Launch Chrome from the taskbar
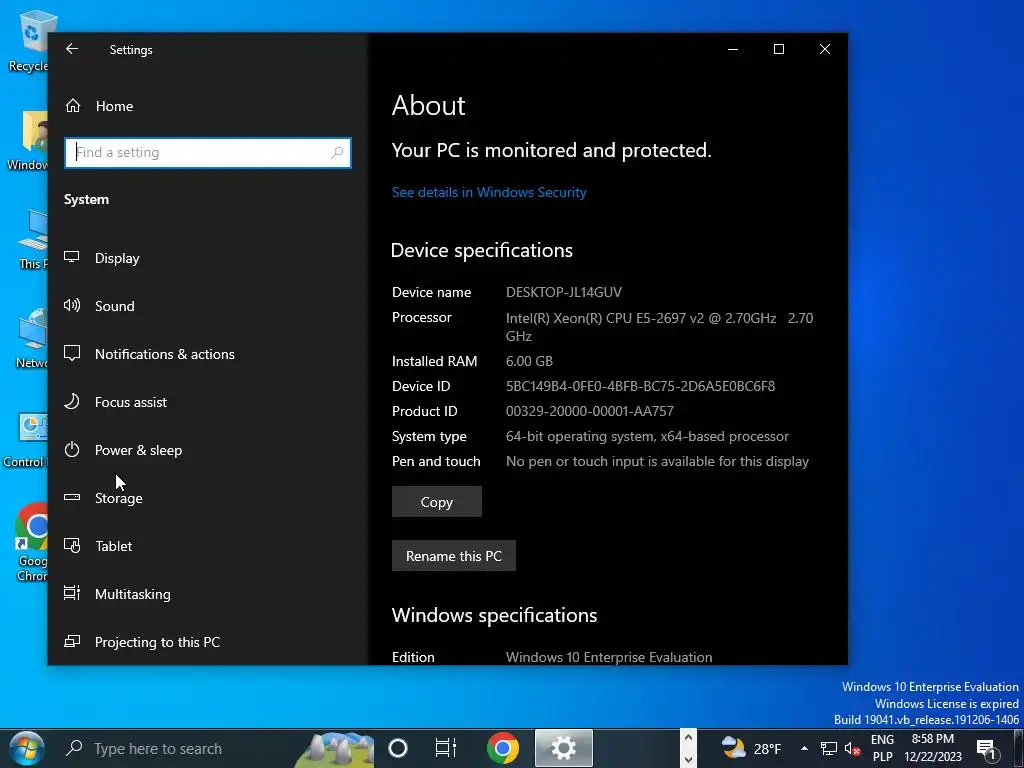This screenshot has width=1024, height=768. click(x=503, y=748)
